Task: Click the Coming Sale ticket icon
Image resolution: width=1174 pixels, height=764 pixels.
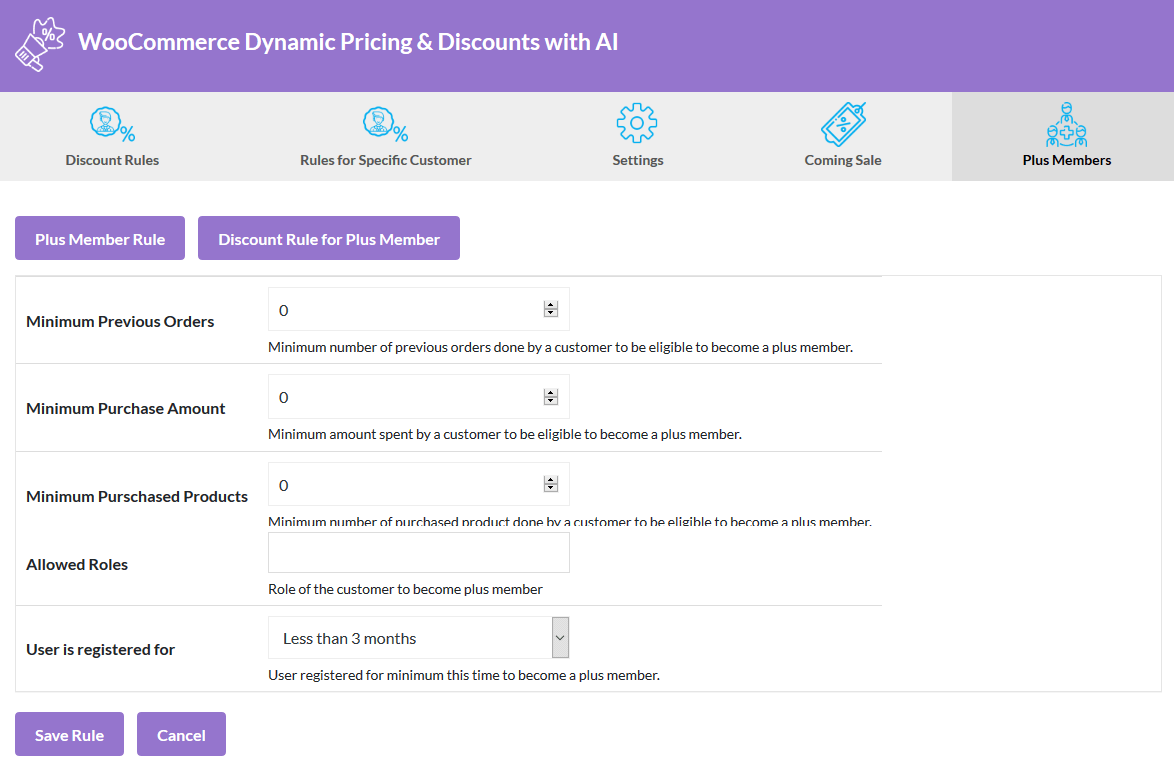Action: click(x=843, y=121)
